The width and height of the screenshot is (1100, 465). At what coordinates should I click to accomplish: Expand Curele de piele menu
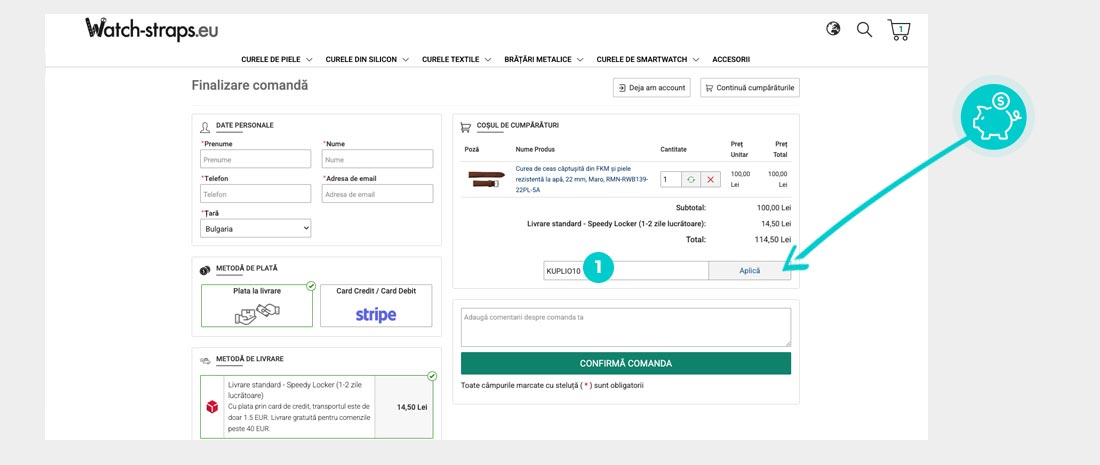point(277,60)
